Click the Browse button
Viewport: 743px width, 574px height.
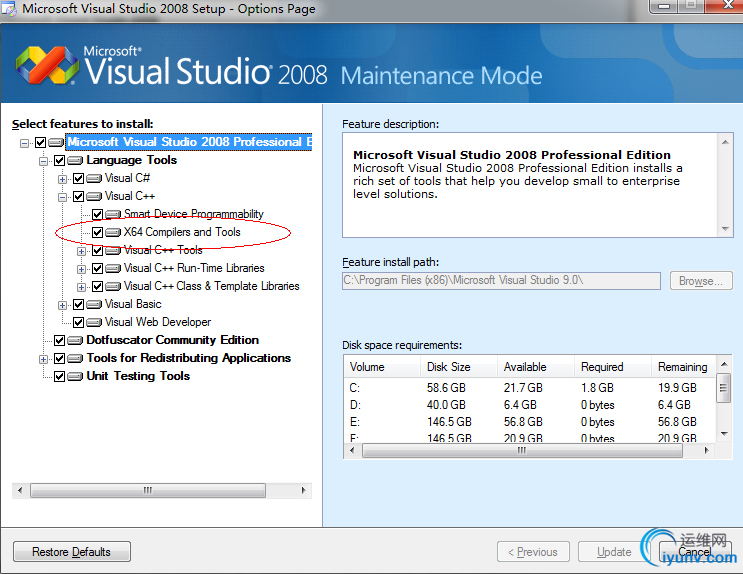pyautogui.click(x=701, y=281)
